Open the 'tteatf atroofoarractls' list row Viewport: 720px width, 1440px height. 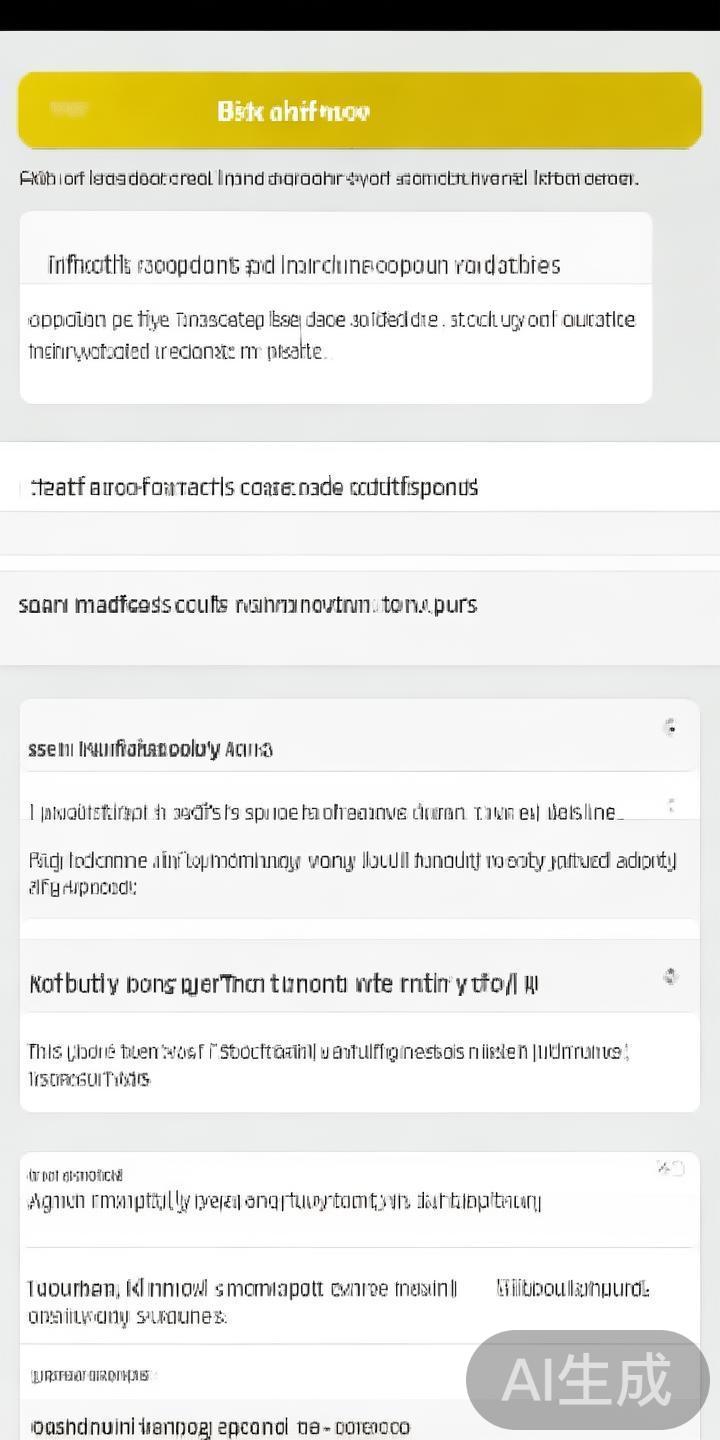pos(248,487)
